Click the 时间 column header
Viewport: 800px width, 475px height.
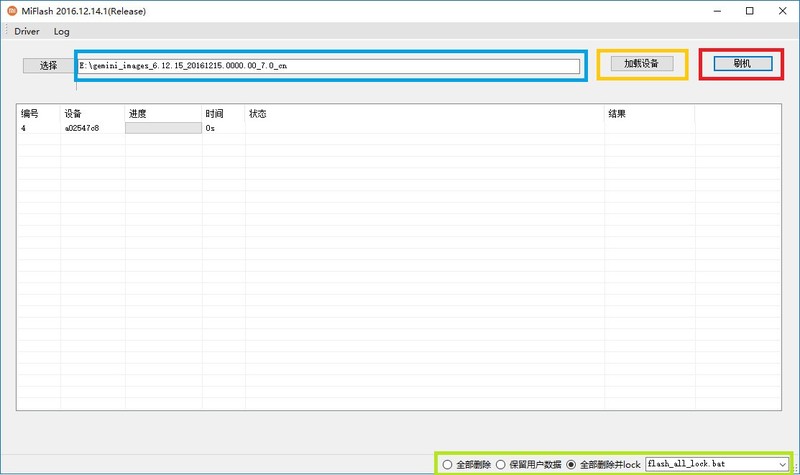[x=223, y=113]
